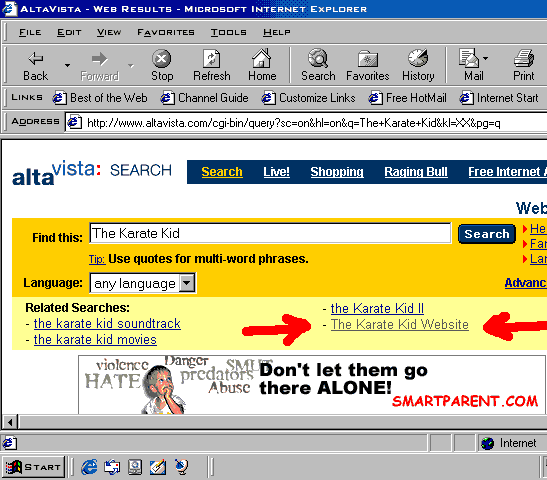
Task: Click the Internet zone status bar indicator
Action: 509,443
